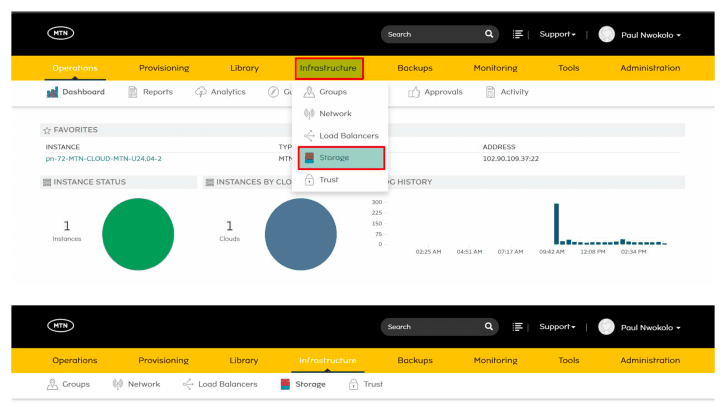This screenshot has height=410, width=720.
Task: Open Administration tab in top navbar
Action: coord(650,68)
